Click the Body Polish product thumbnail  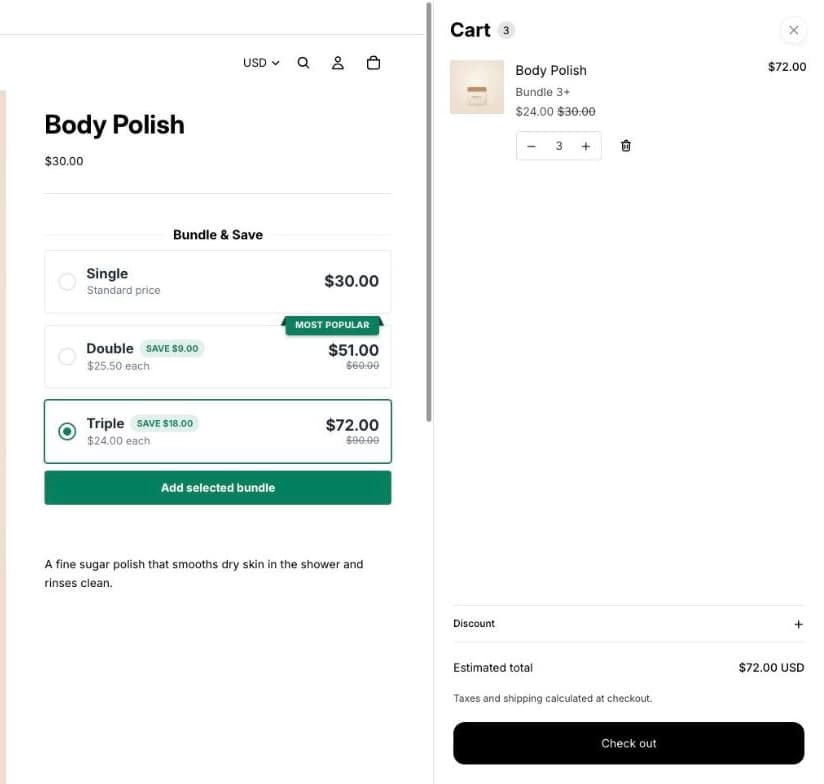(477, 87)
